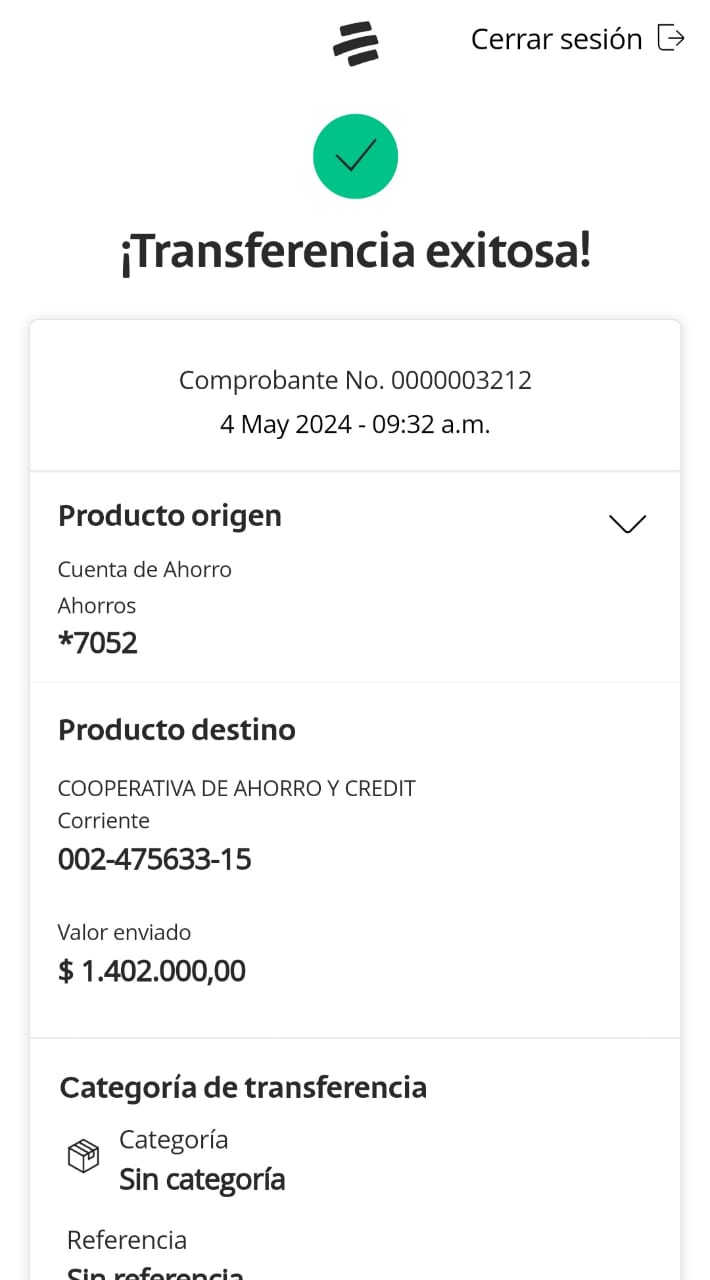Click destination account 002-475633-15
This screenshot has height=1280, width=710.
click(x=155, y=859)
